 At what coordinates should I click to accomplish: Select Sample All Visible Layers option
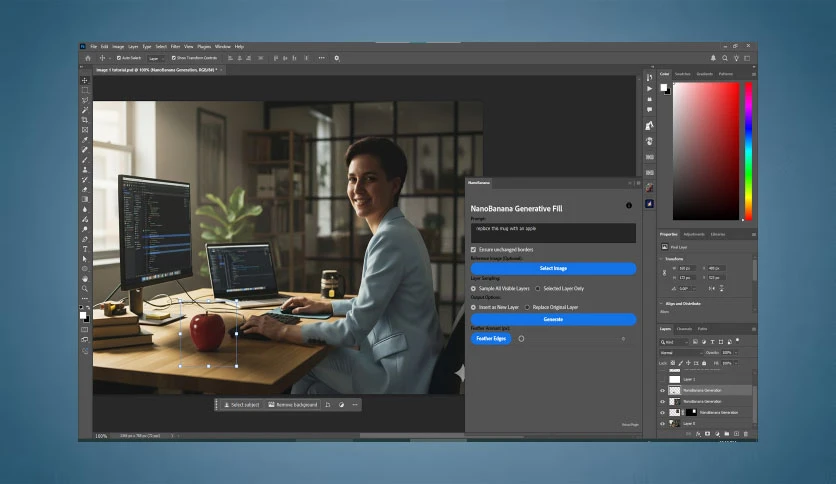[x=473, y=288]
